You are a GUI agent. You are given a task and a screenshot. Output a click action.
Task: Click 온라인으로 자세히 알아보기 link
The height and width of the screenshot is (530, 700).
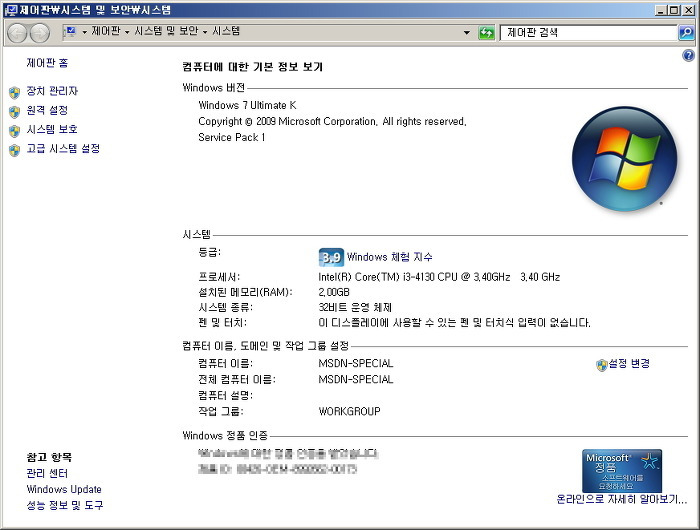point(621,500)
